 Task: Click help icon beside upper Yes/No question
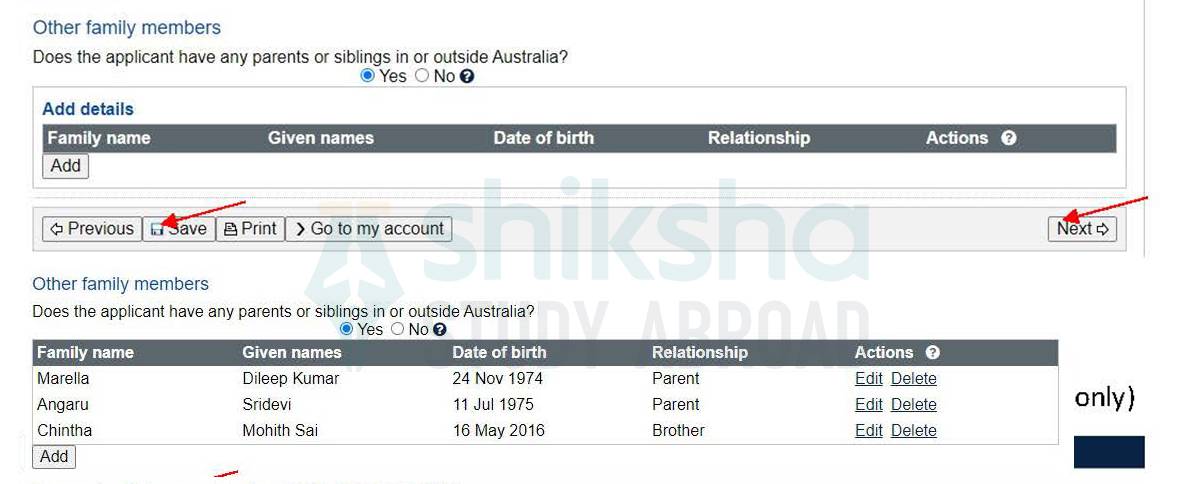coord(467,76)
